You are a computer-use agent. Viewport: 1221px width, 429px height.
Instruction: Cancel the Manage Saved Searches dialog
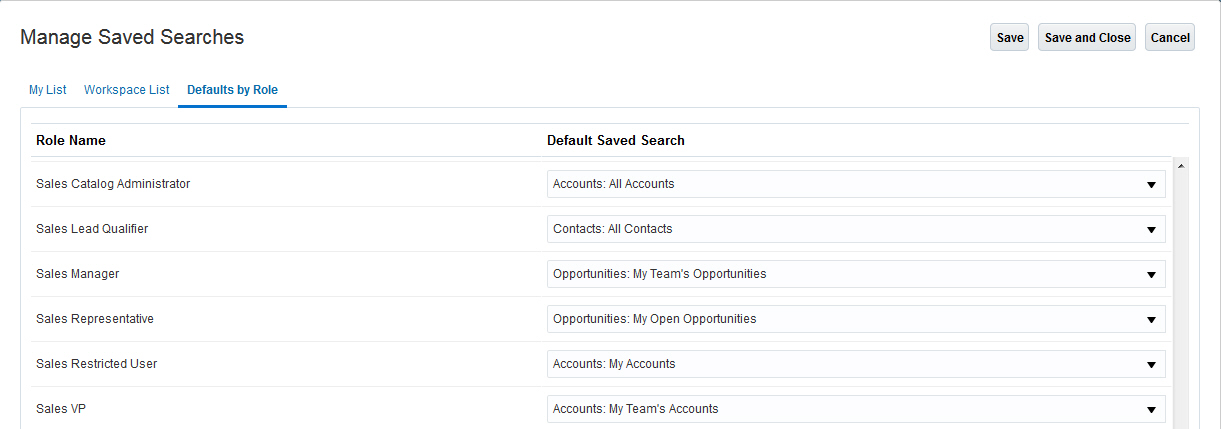[x=1169, y=38]
